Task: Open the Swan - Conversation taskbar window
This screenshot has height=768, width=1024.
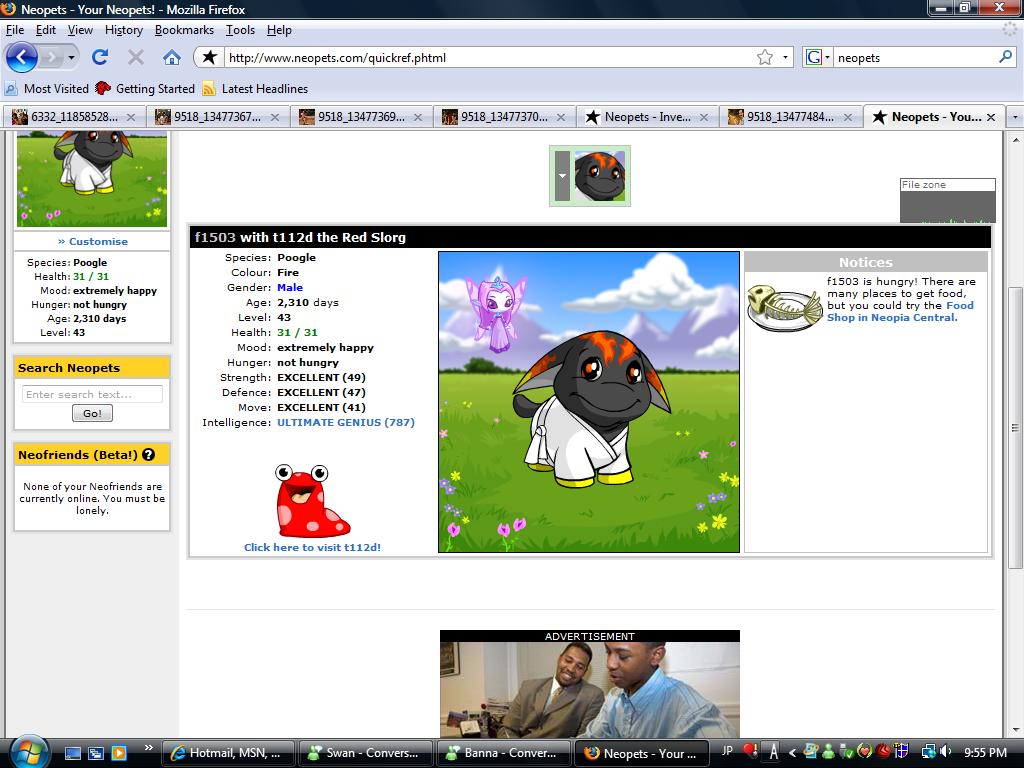Action: pyautogui.click(x=366, y=753)
